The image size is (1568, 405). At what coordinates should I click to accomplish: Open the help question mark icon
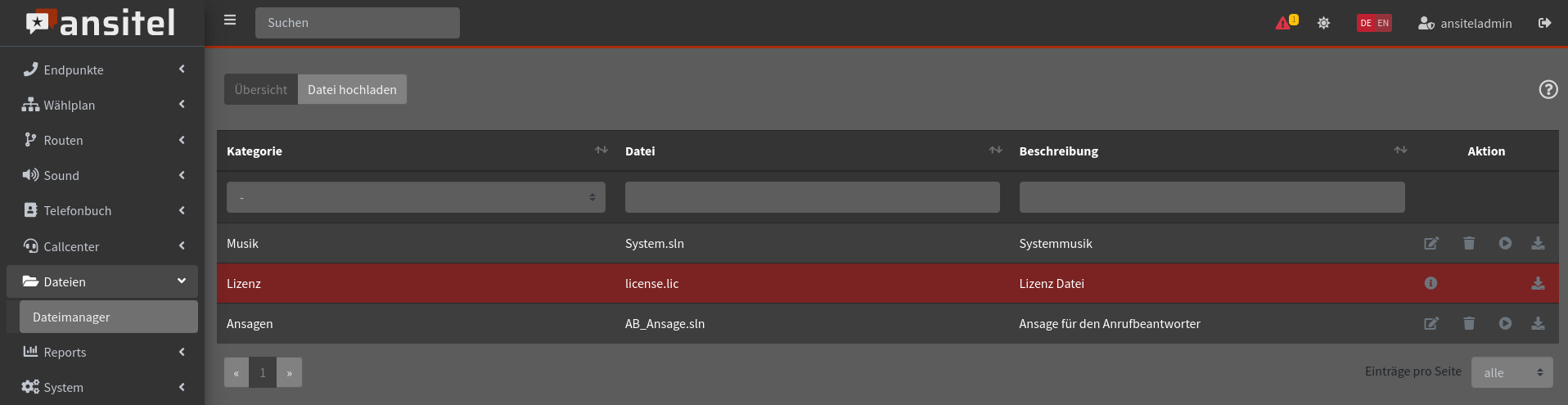(1548, 90)
